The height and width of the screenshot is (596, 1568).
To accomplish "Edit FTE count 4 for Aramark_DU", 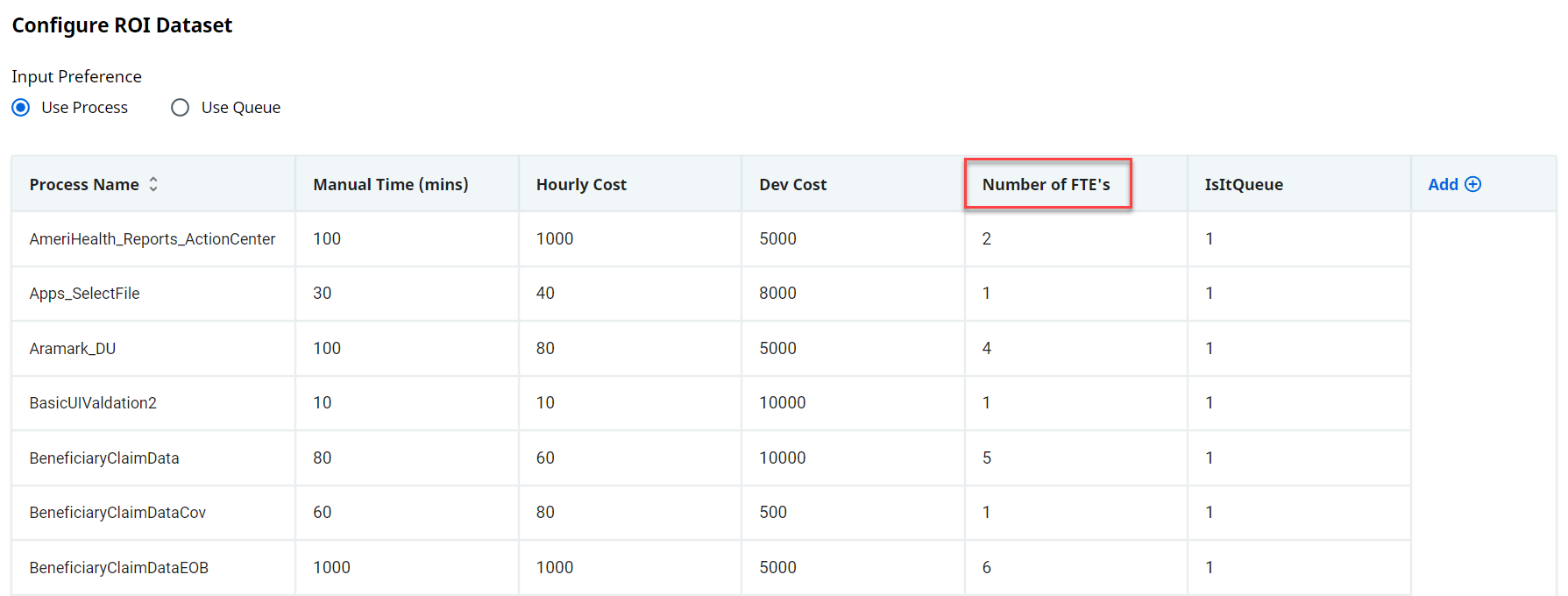I will coord(987,349).
